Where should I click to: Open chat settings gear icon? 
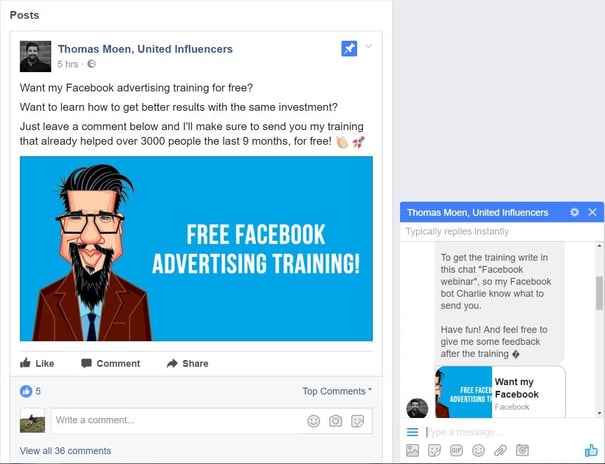(575, 212)
